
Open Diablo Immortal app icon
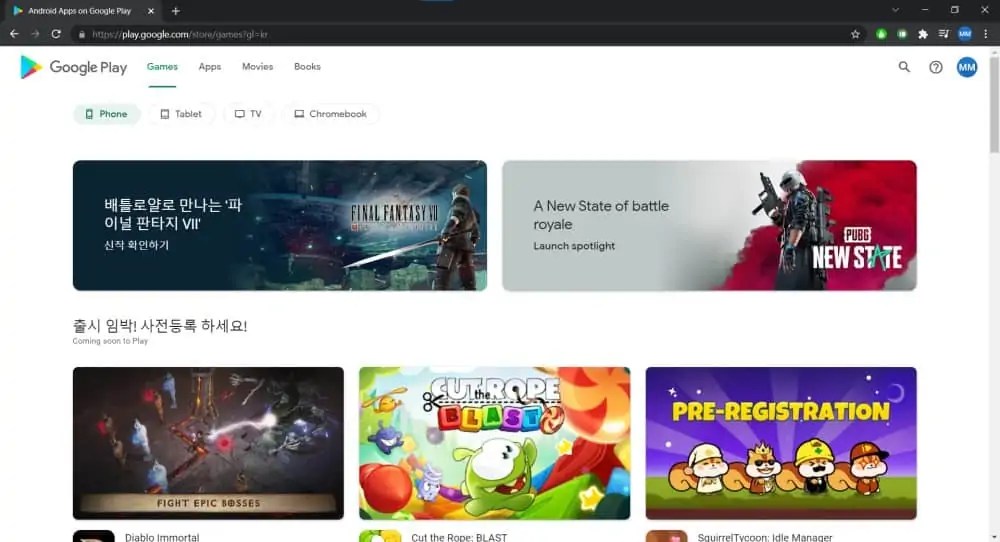tap(94, 536)
